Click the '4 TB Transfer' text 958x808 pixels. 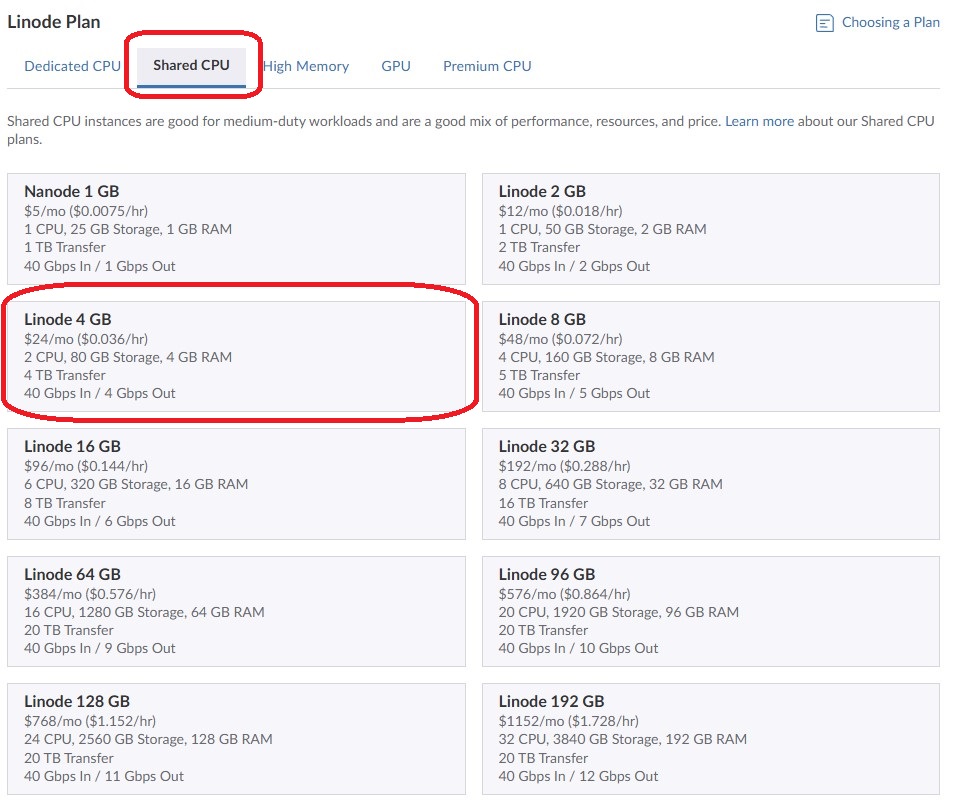pos(65,375)
